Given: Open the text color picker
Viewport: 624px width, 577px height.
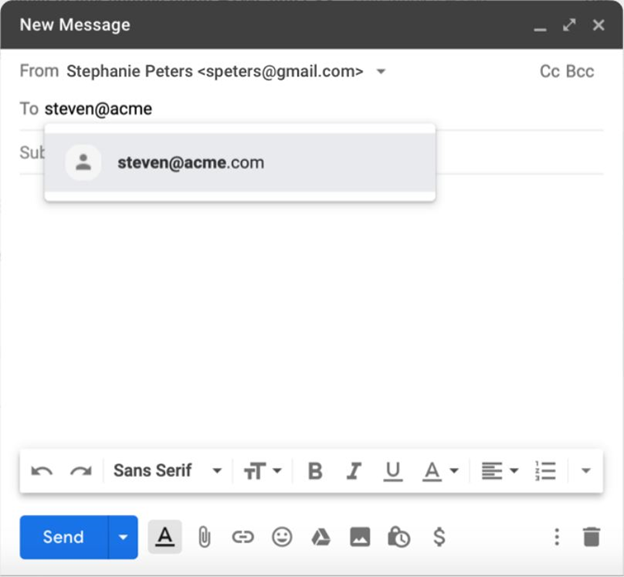Looking at the screenshot, I should click(439, 471).
